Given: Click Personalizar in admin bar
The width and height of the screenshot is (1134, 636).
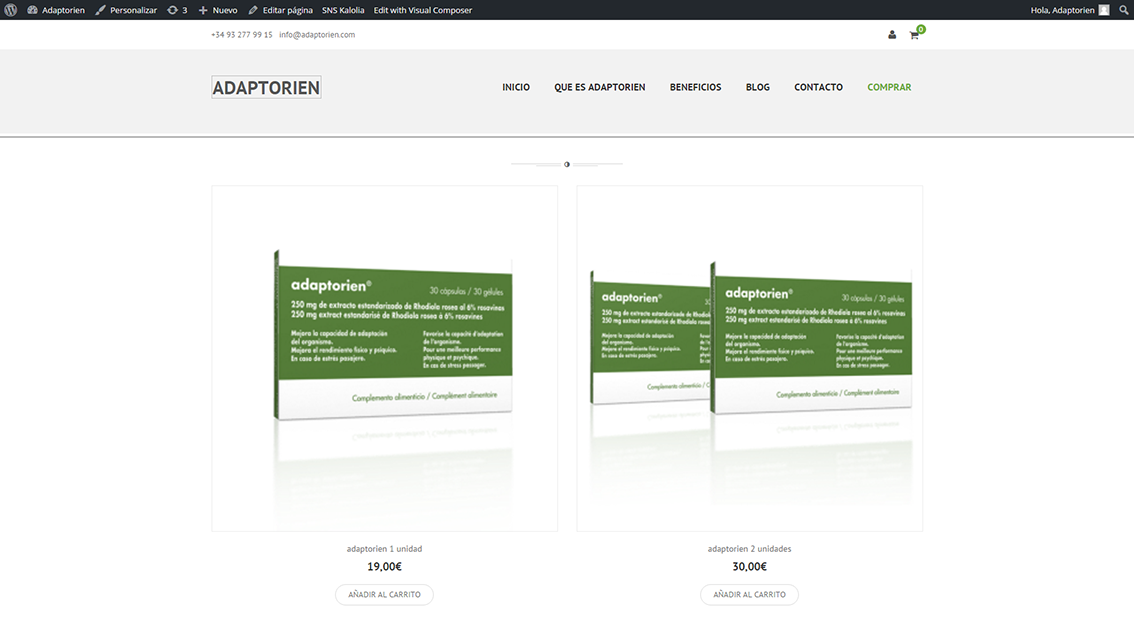Looking at the screenshot, I should [x=126, y=10].
